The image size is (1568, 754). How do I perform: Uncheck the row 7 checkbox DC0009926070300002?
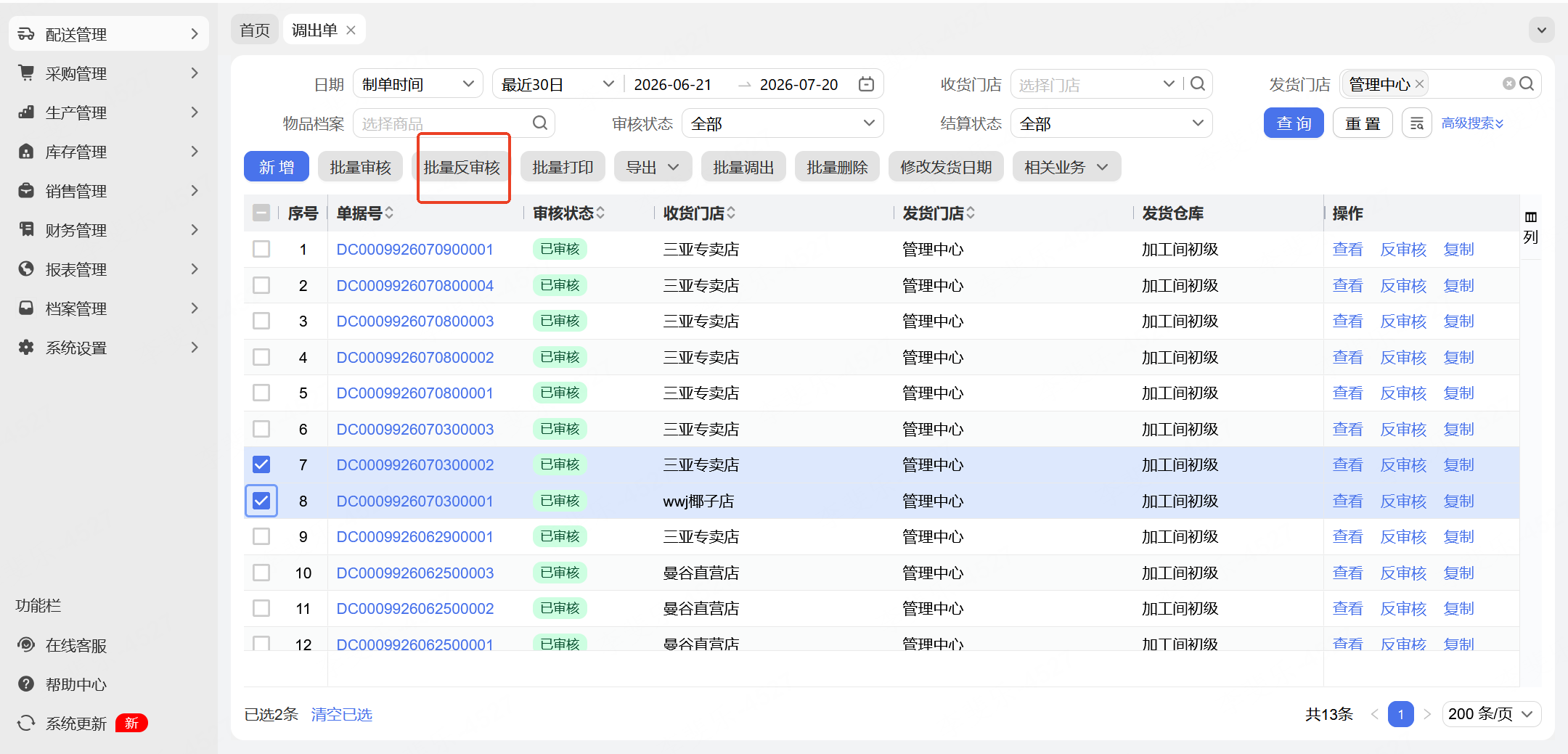pos(261,464)
